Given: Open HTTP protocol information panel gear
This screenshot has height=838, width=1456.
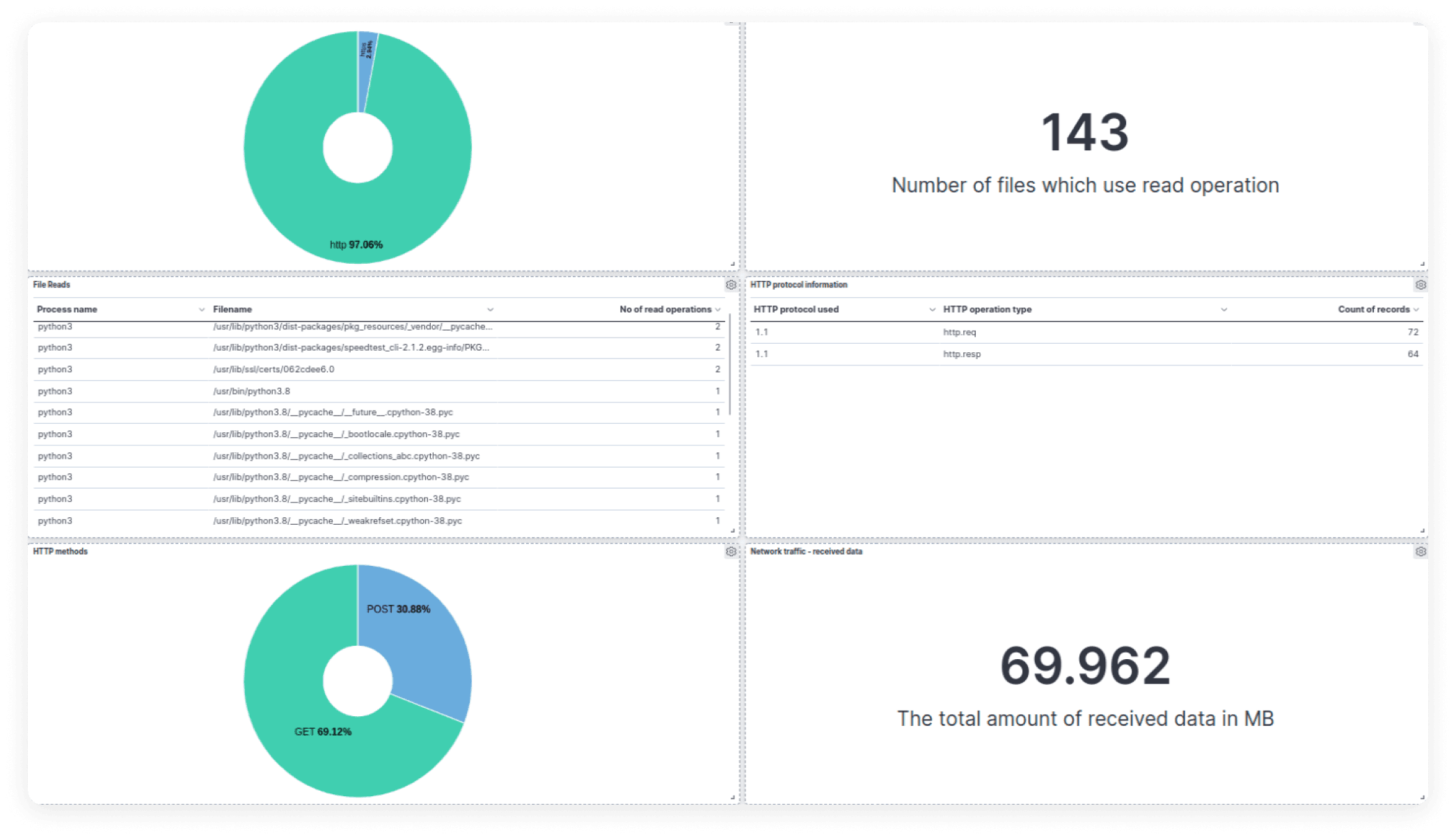Looking at the screenshot, I should [1421, 285].
